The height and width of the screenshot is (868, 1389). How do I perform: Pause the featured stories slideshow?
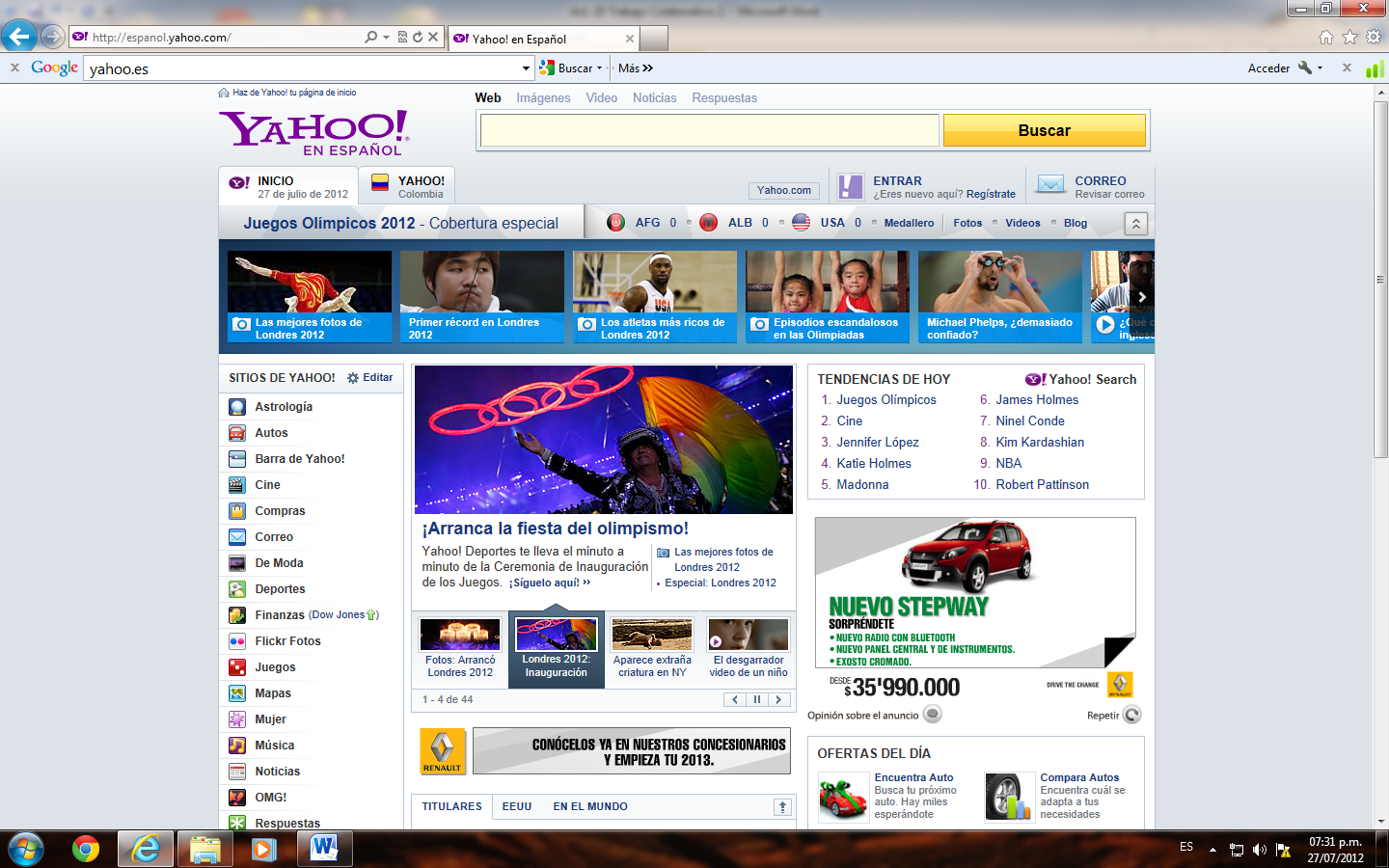point(757,700)
